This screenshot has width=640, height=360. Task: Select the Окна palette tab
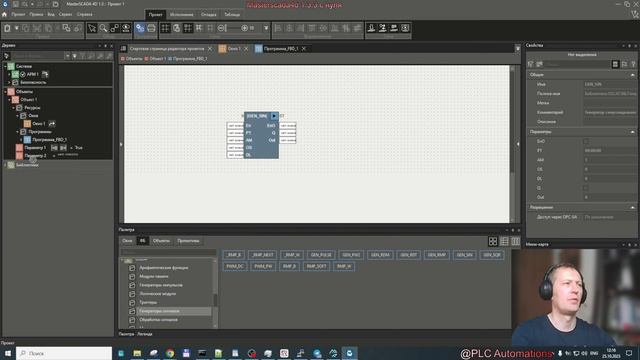127,241
